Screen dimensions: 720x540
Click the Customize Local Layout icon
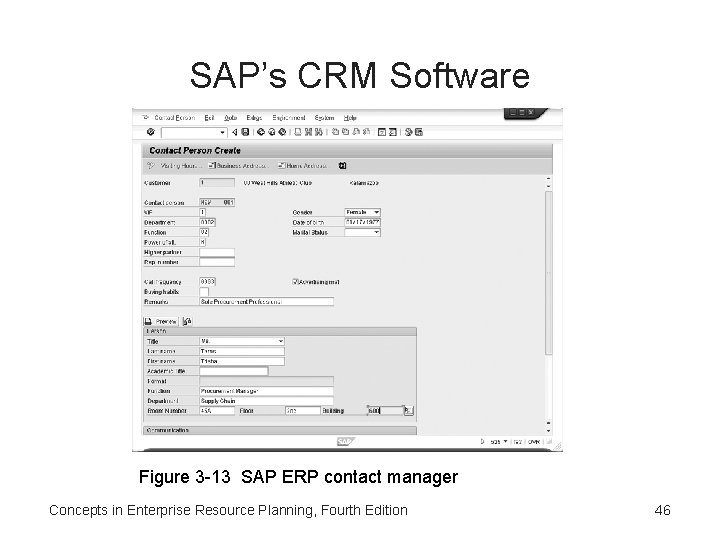419,132
